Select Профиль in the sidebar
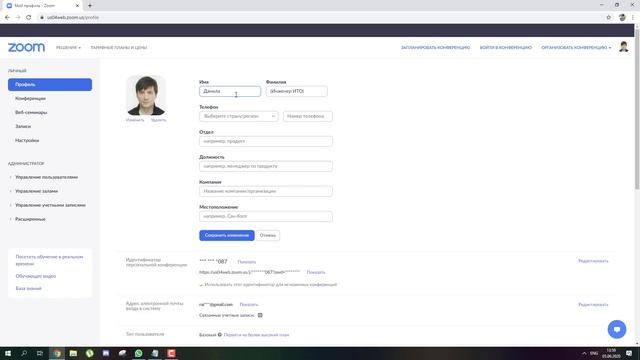Viewport: 640px width, 360px height. pyautogui.click(x=50, y=84)
